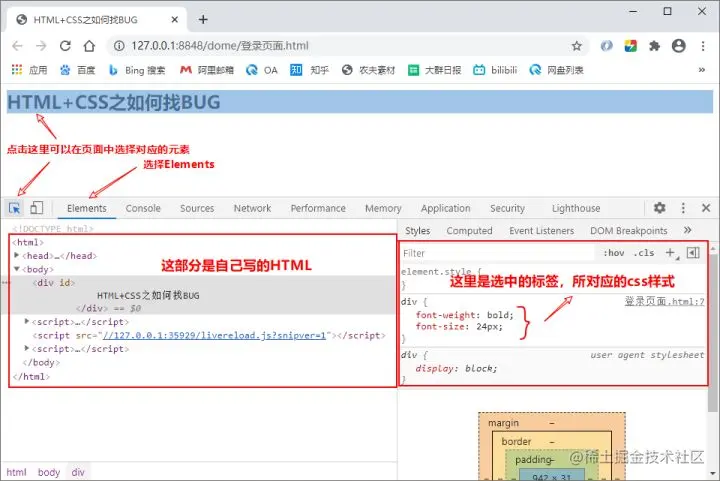Bookmark this page with the star
Screen dimensions: 720x481
click(576, 46)
